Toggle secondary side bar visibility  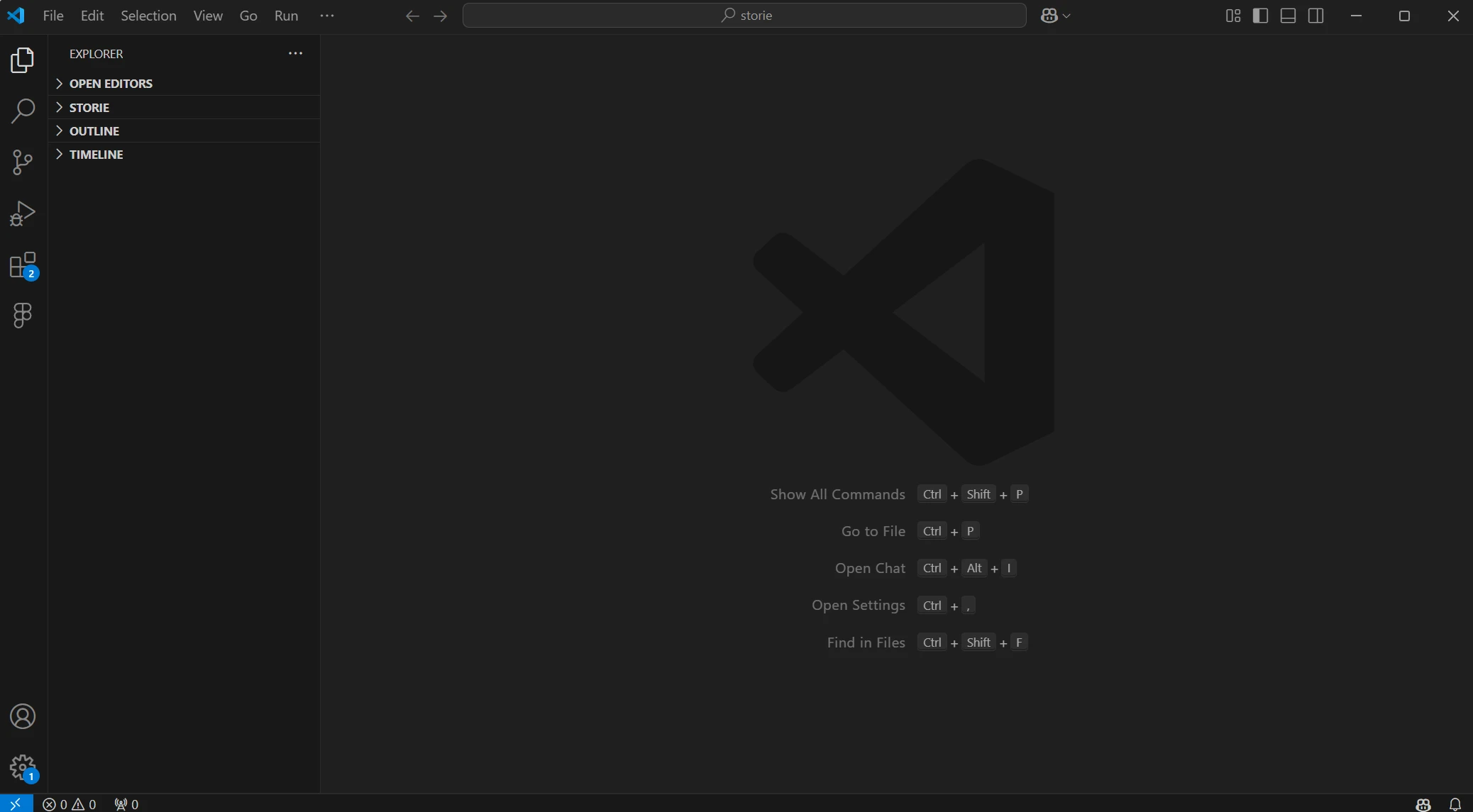point(1316,16)
